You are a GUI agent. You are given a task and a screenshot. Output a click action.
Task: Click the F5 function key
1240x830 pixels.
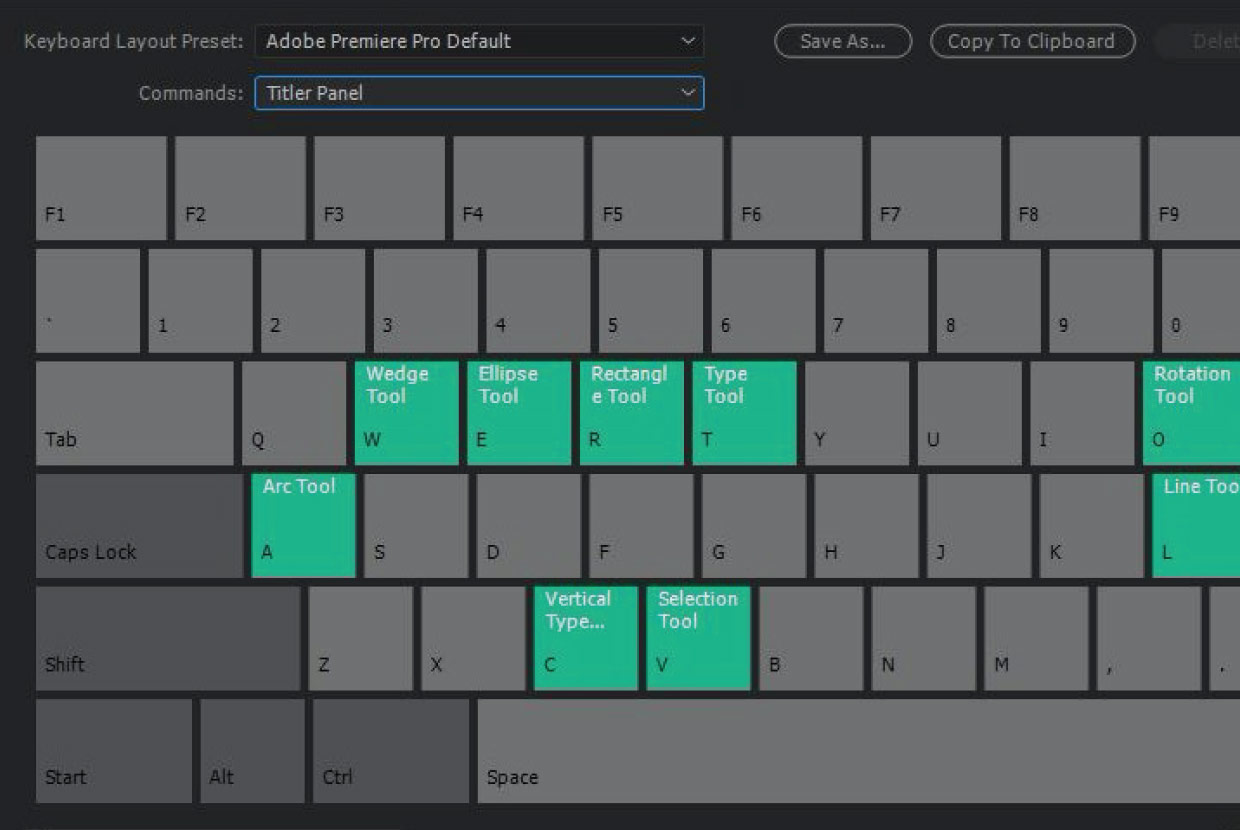pyautogui.click(x=657, y=188)
